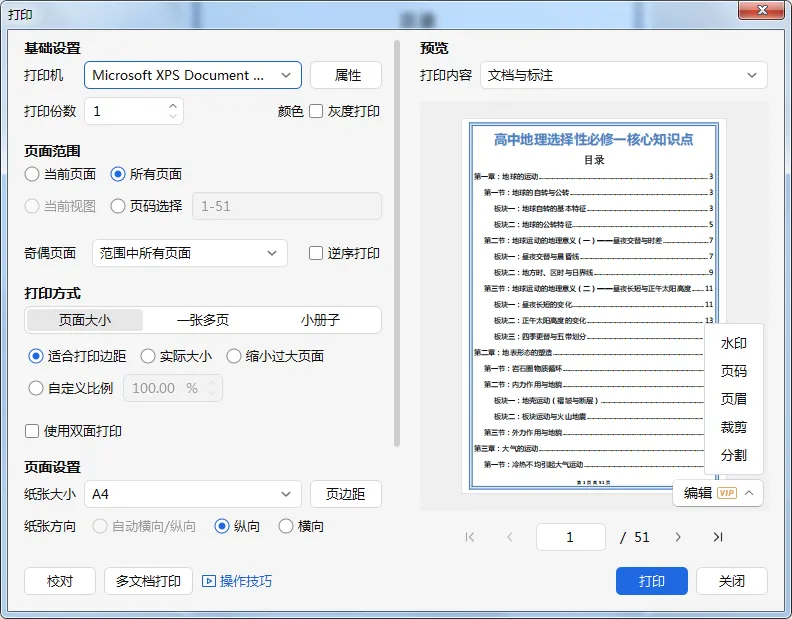792x619 pixels.
Task: Go to previous preview page
Action: pyautogui.click(x=510, y=537)
